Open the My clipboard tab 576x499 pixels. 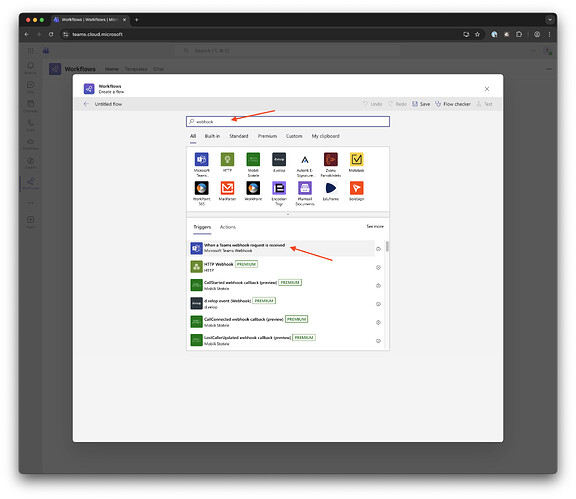[x=325, y=136]
